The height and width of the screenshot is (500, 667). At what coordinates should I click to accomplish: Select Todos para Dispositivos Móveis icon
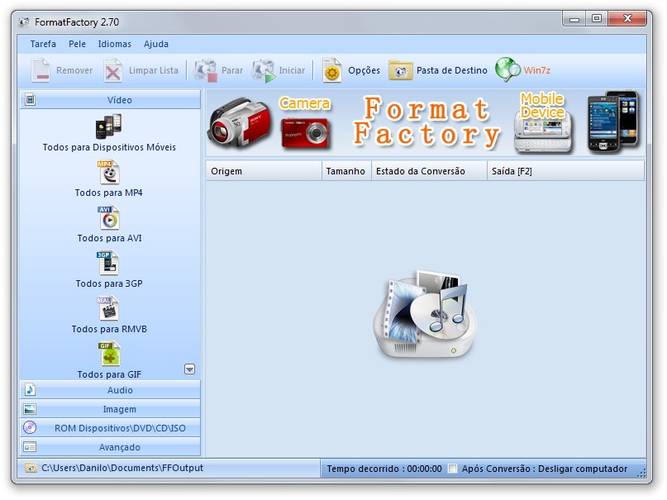coord(108,126)
